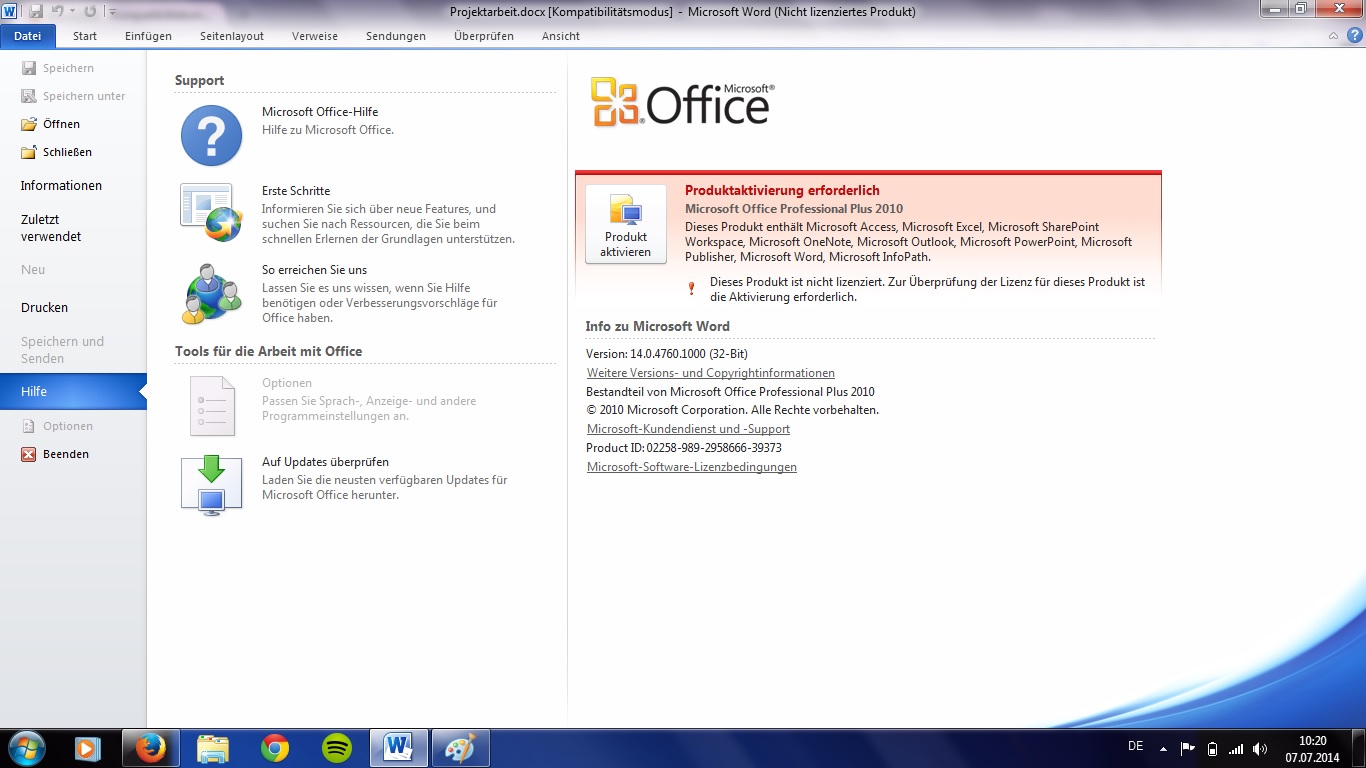The width and height of the screenshot is (1366, 768).
Task: Open the quick access toolbar customize dropdown
Action: [112, 12]
